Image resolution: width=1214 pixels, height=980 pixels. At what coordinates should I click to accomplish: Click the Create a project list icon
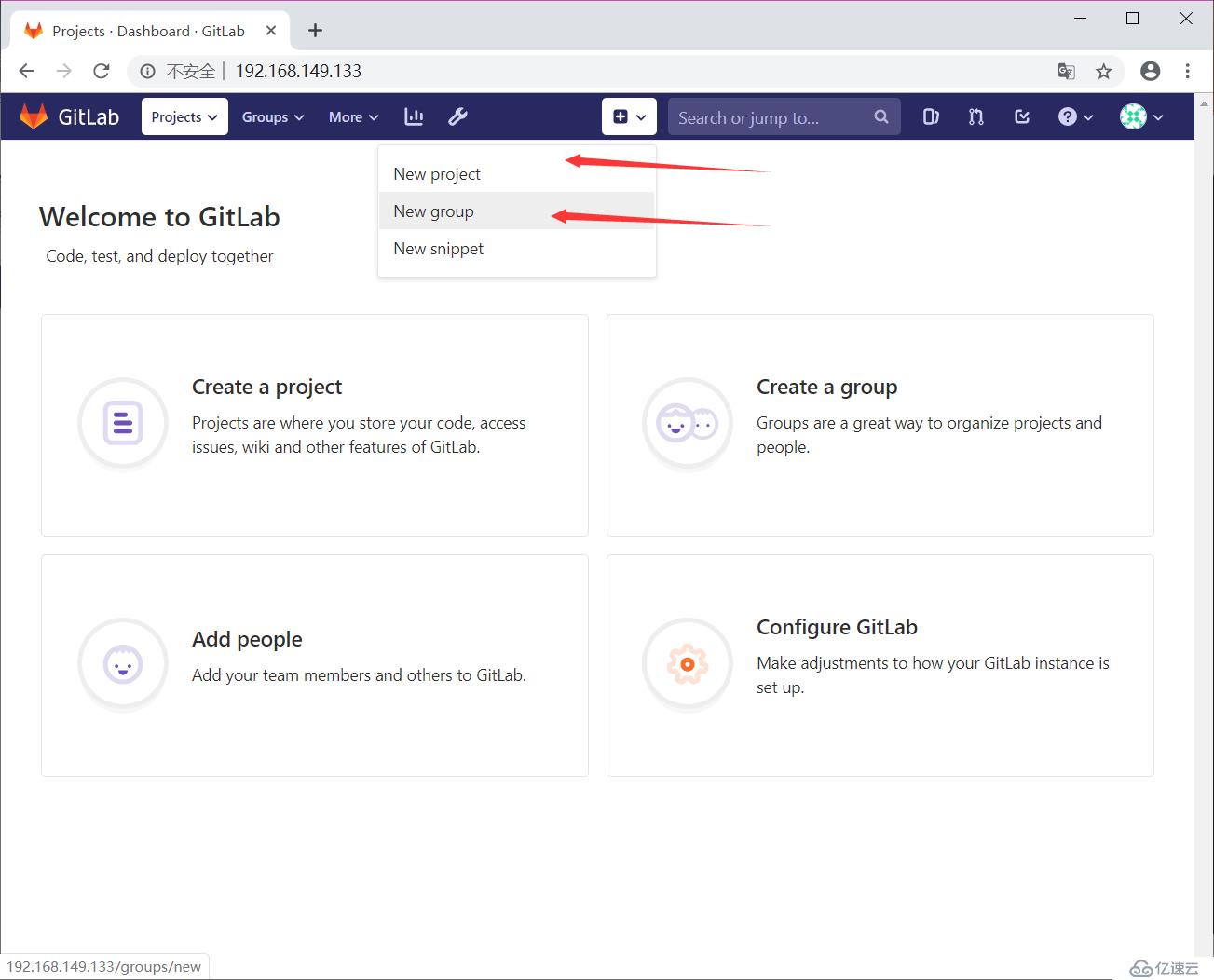[123, 423]
